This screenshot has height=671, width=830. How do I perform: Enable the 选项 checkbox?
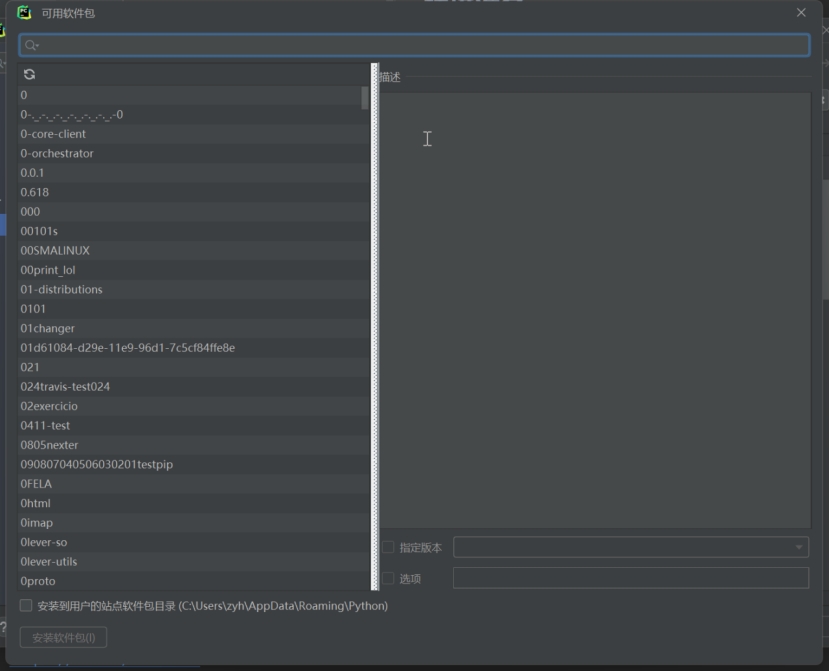coord(388,578)
